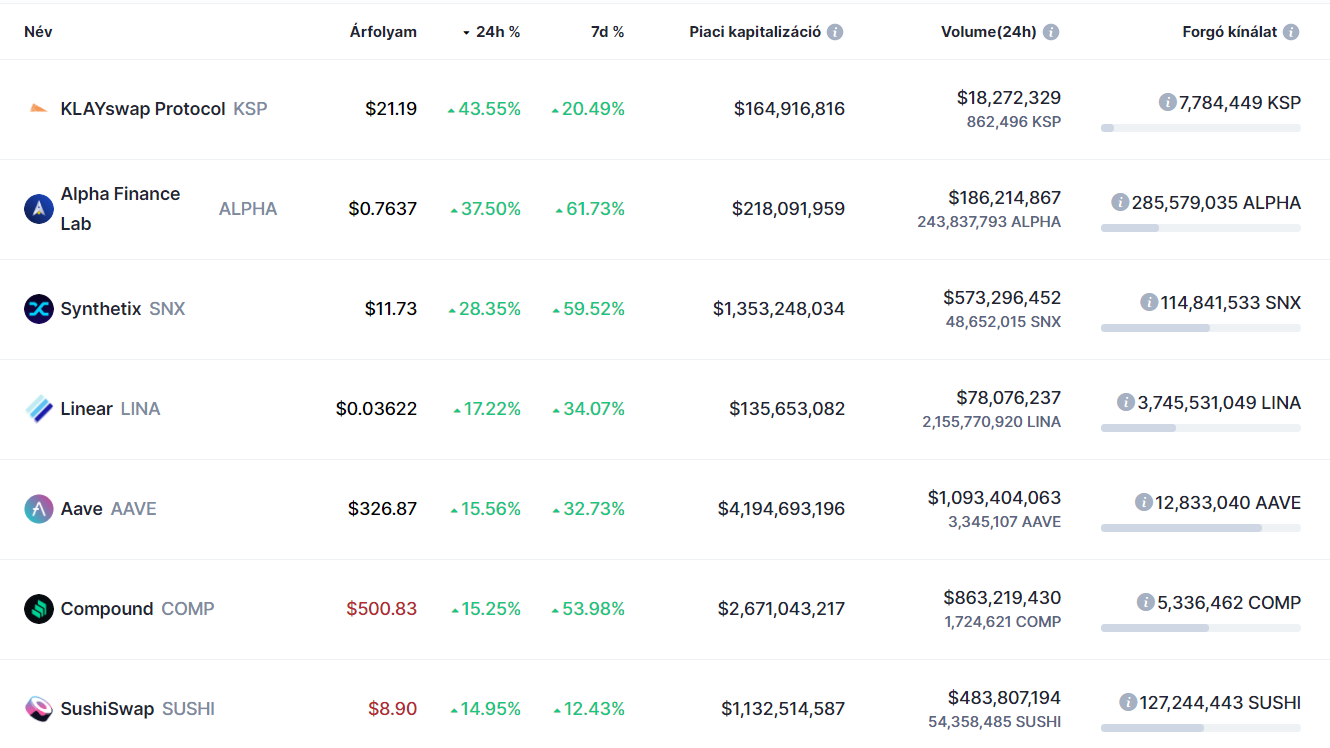1330x748 pixels.
Task: Click Linear price $0.03622
Action: pyautogui.click(x=377, y=409)
